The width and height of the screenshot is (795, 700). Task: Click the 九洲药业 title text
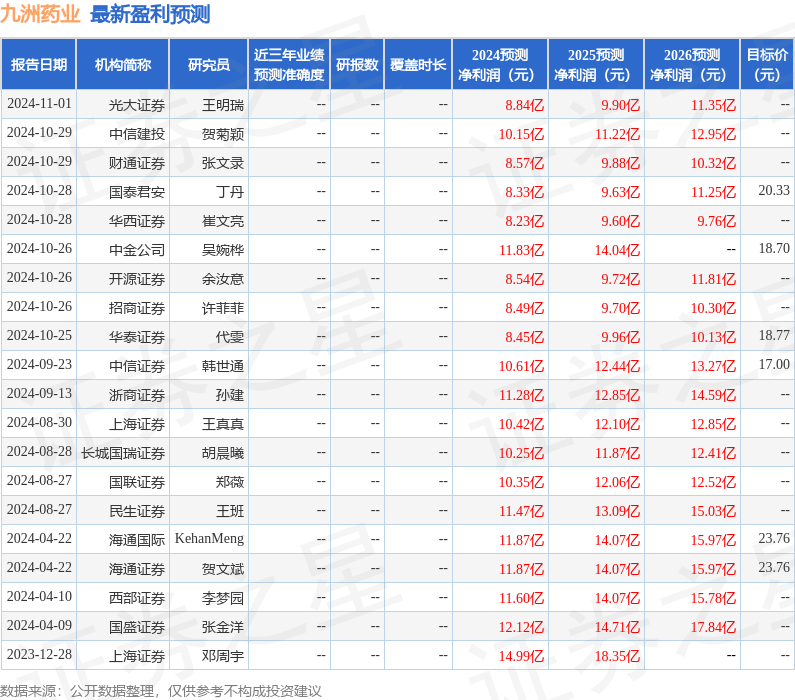(x=40, y=14)
